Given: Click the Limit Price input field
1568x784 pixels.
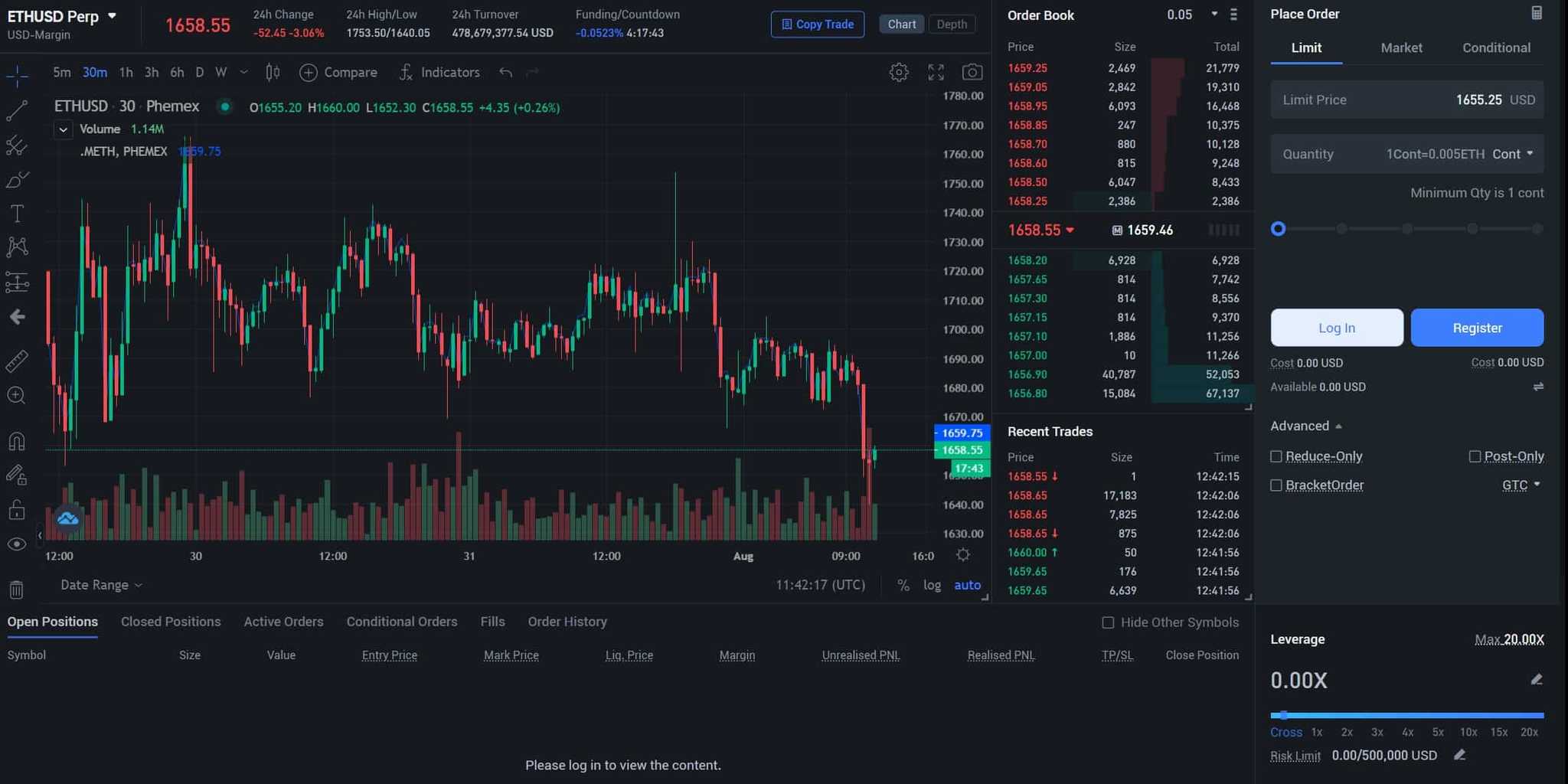Looking at the screenshot, I should point(1406,100).
